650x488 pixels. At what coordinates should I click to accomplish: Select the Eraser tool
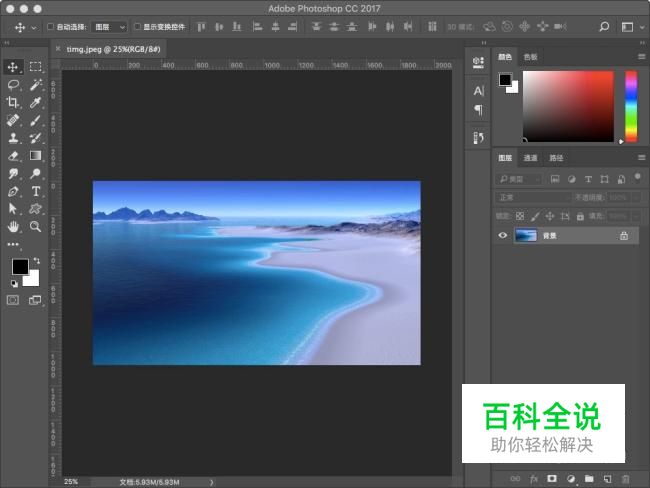coord(13,155)
